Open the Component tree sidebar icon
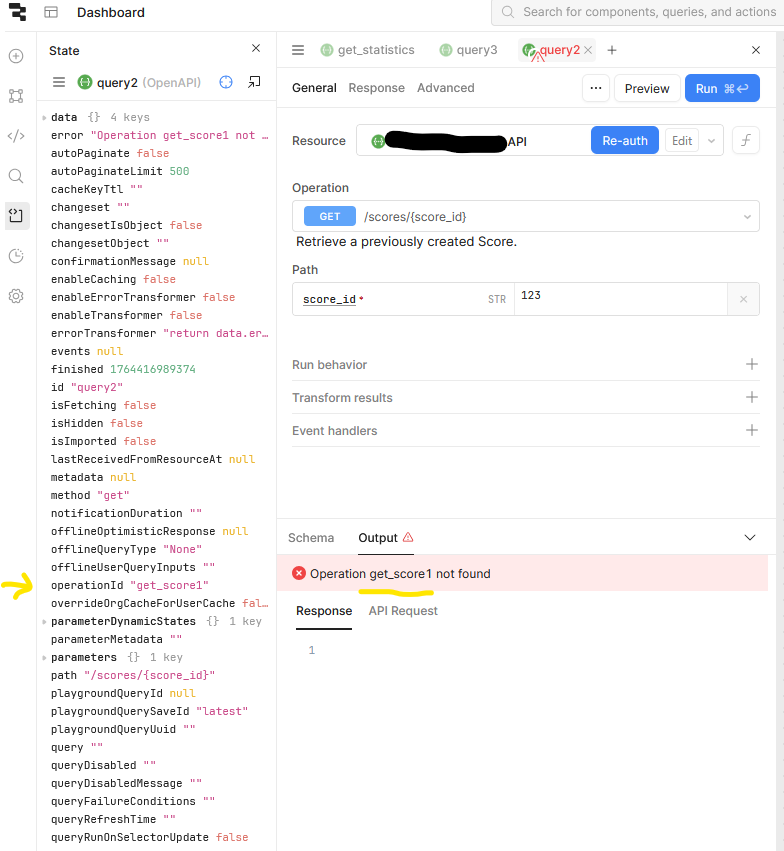The height and width of the screenshot is (851, 784). pyautogui.click(x=16, y=96)
